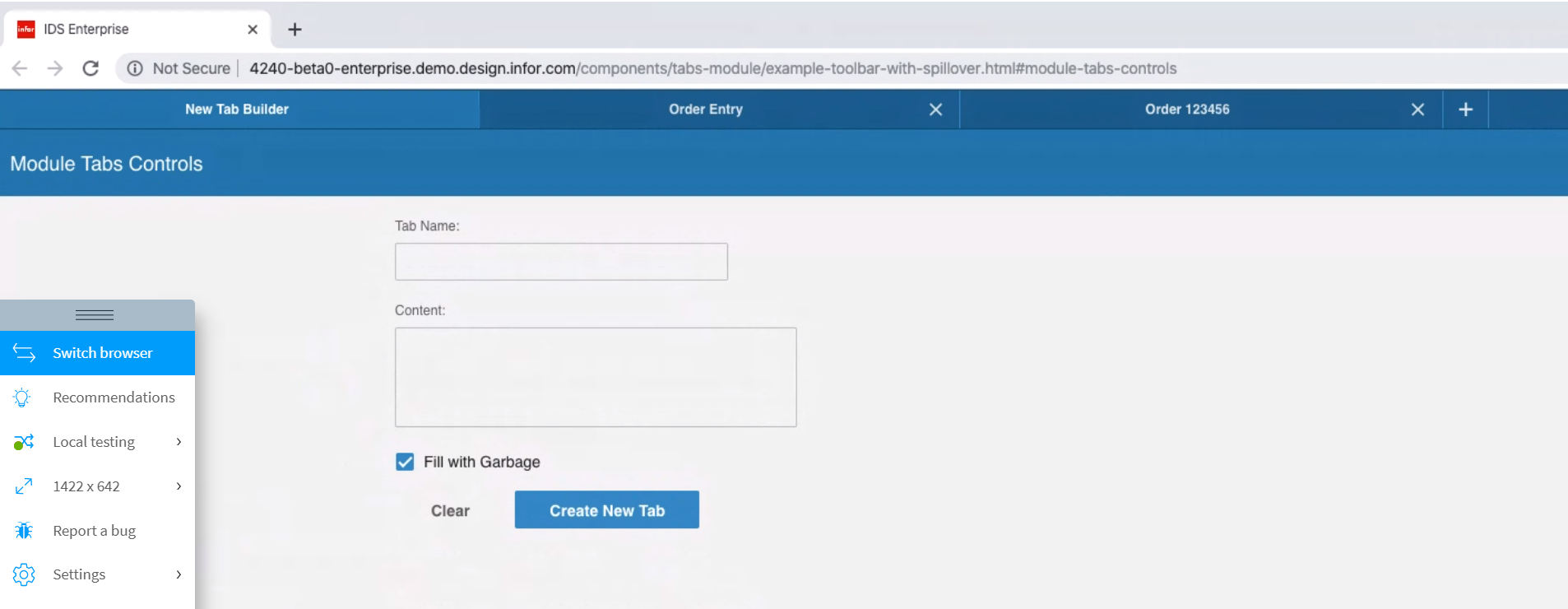
Task: Expand the Local testing submenu chevron
Action: (x=179, y=442)
